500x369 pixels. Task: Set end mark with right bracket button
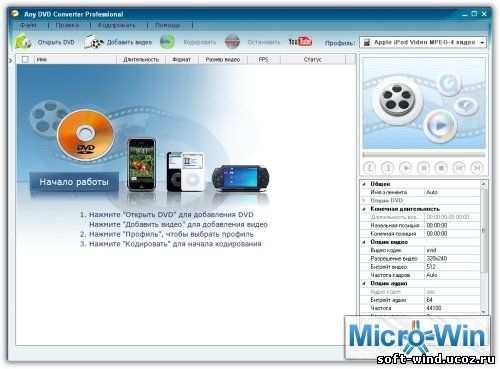(x=388, y=168)
